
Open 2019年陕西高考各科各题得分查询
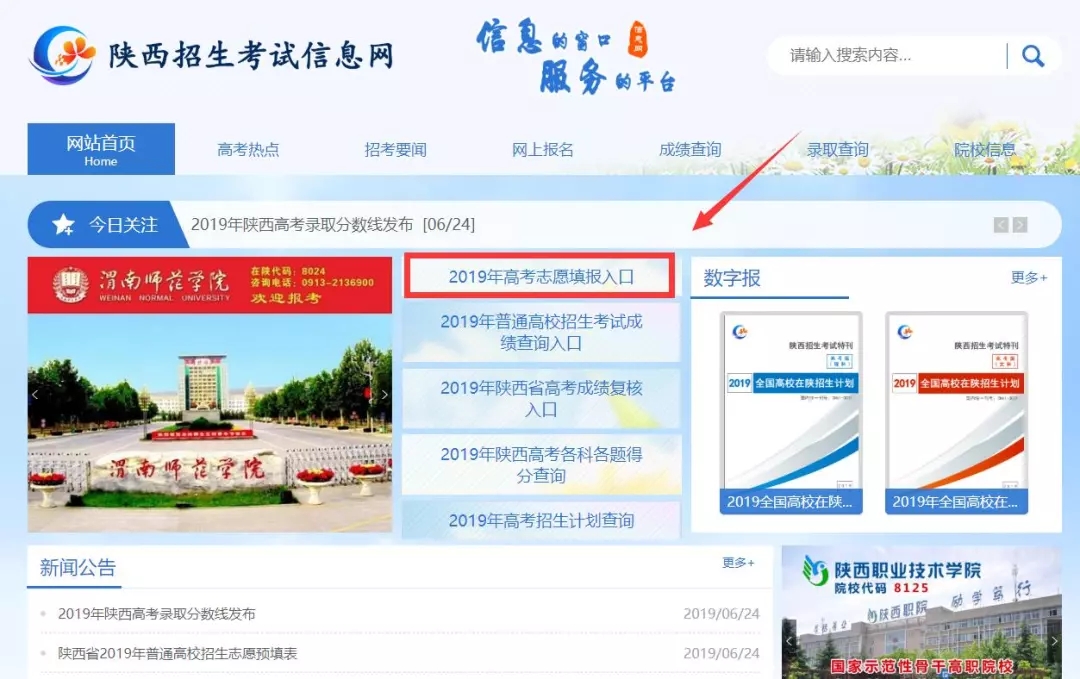[541, 465]
